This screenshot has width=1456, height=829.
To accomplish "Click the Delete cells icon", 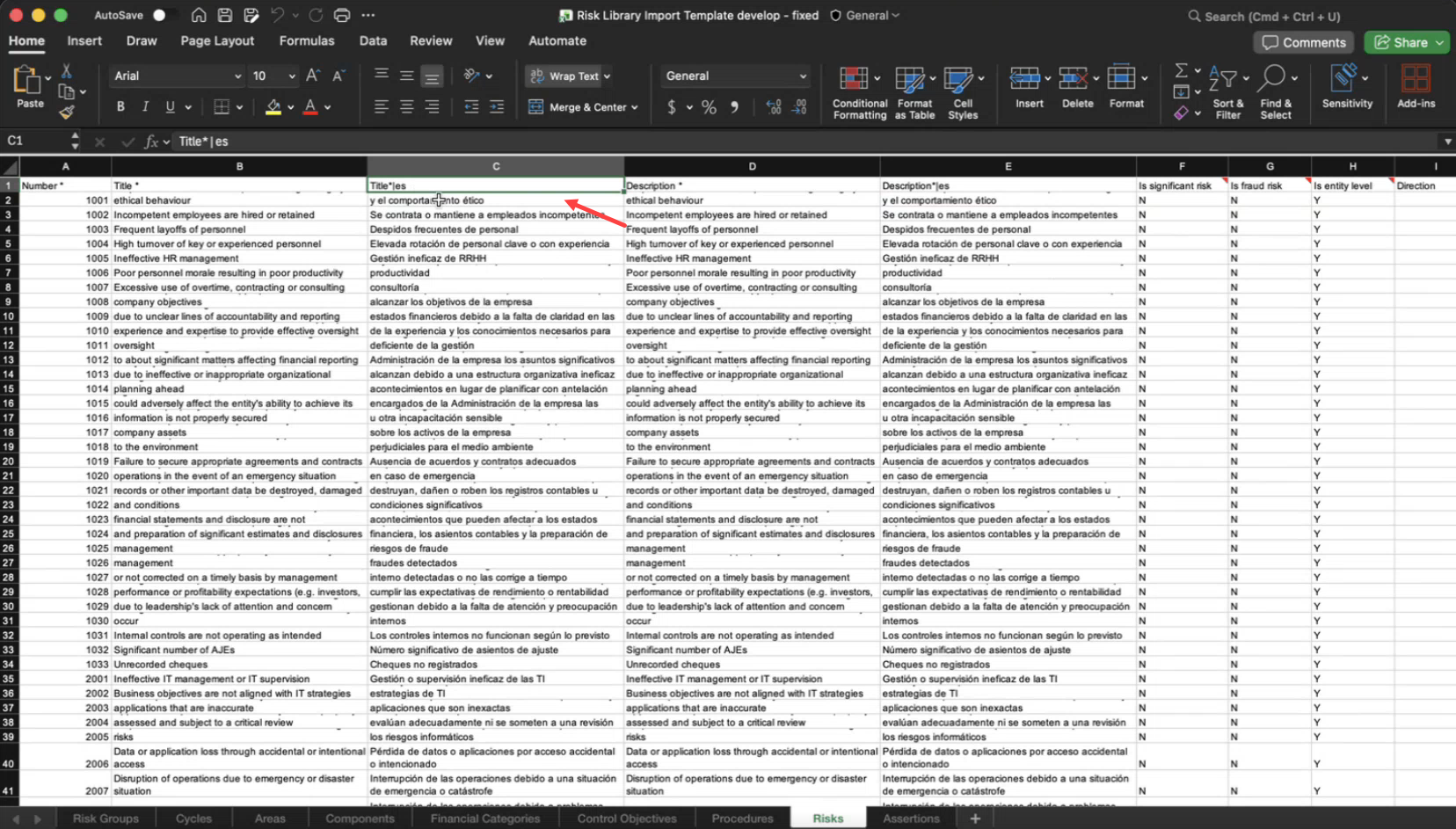I will (1074, 78).
